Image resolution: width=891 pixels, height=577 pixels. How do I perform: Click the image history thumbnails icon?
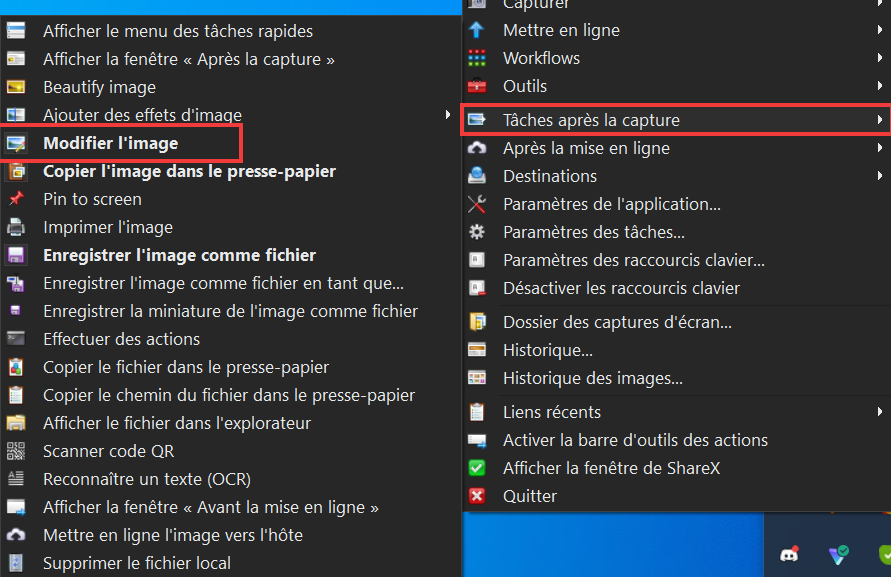[x=477, y=378]
